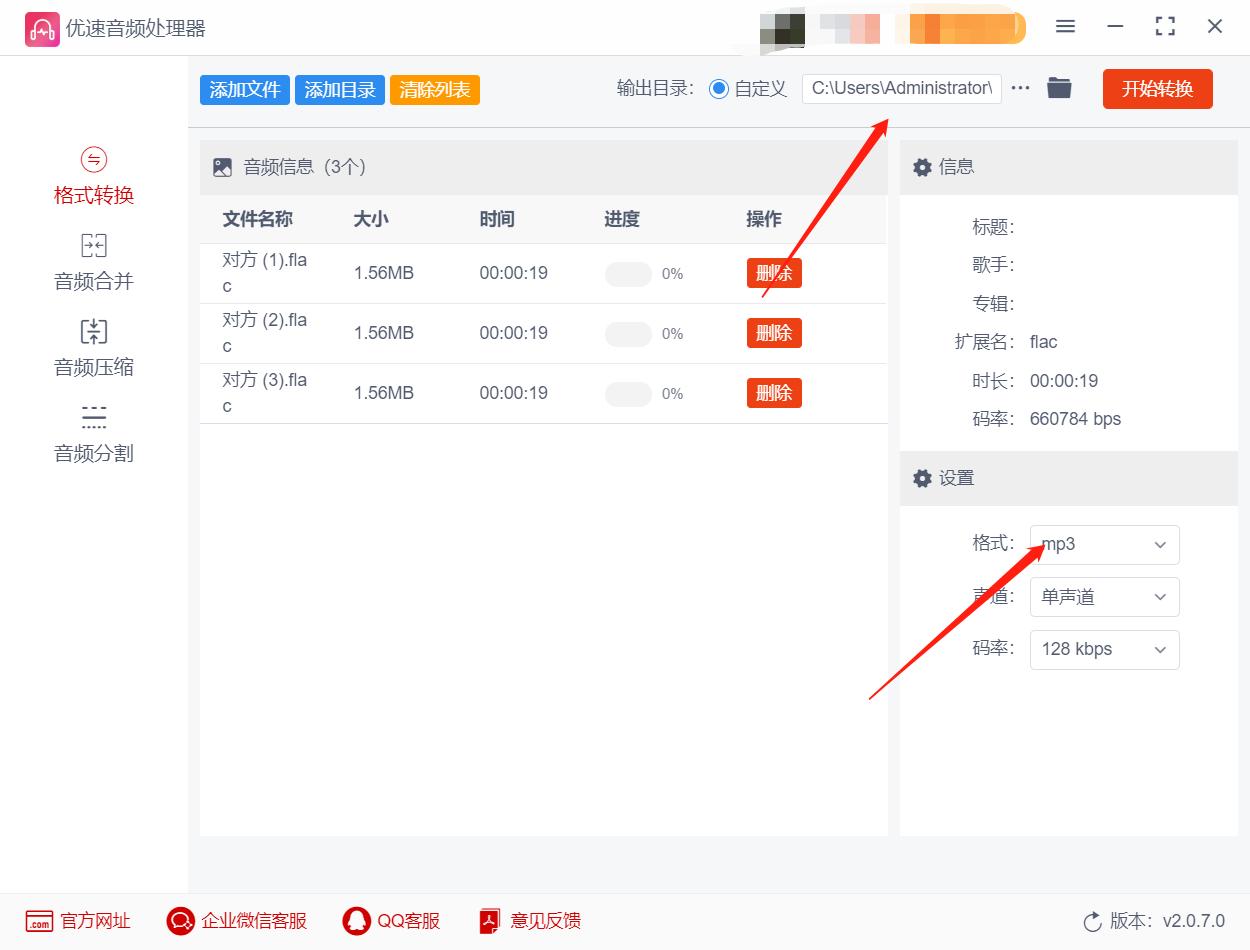
Task: Click the 清除列表 button
Action: click(x=434, y=89)
